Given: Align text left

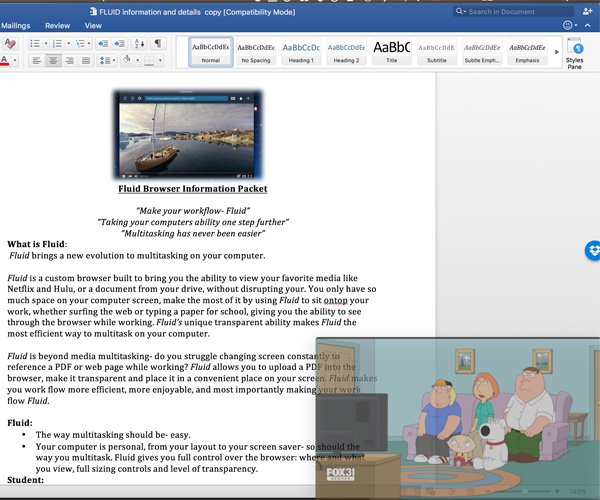Looking at the screenshot, I should 37,60.
